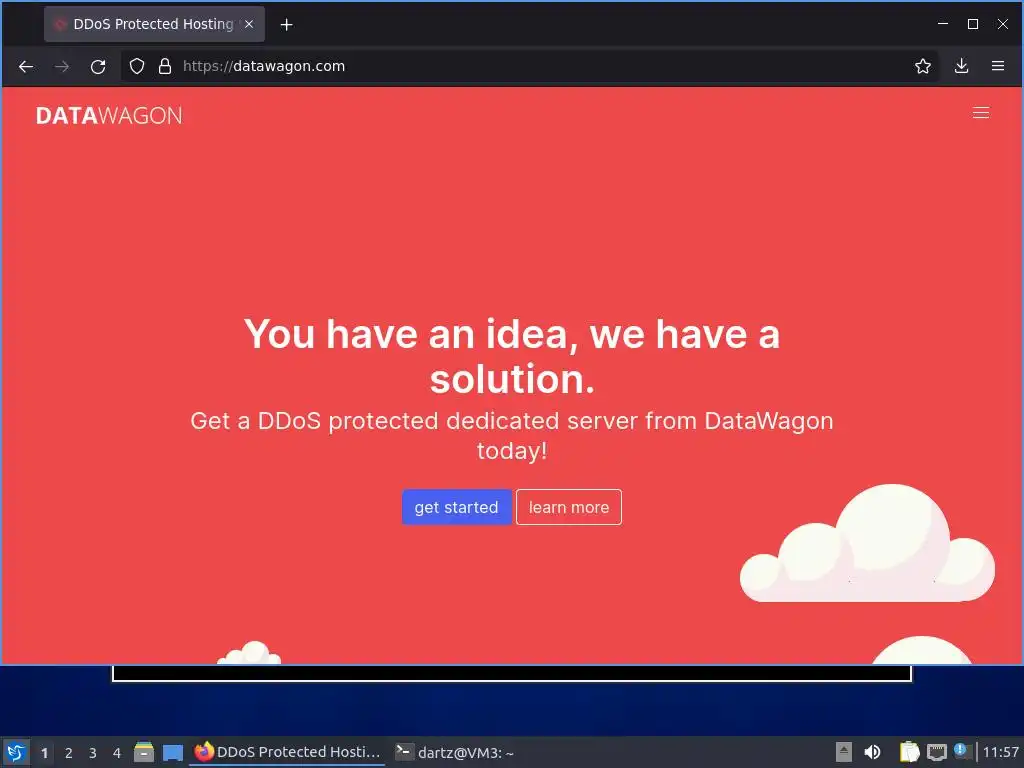
Task: Bookmark this page with the star
Action: (923, 66)
